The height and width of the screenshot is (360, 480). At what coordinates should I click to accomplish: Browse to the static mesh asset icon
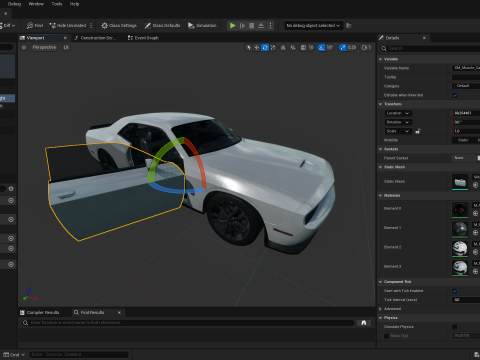click(x=476, y=185)
